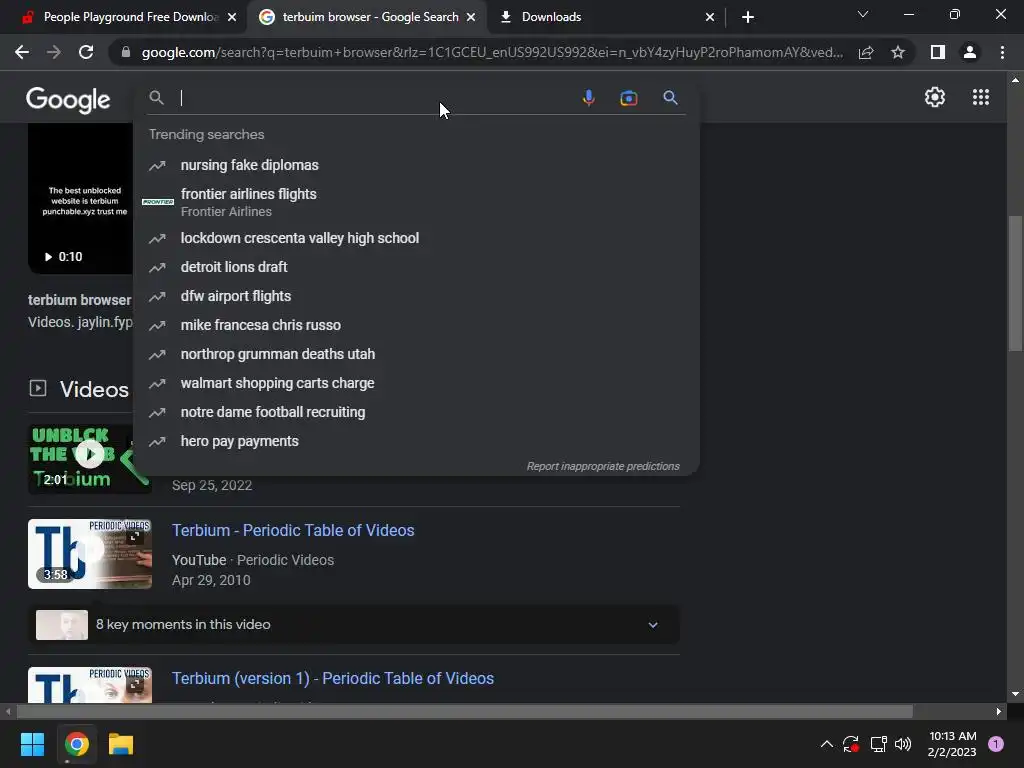Screen dimensions: 1024x768
Task: Open network settings tray icon
Action: click(x=878, y=744)
